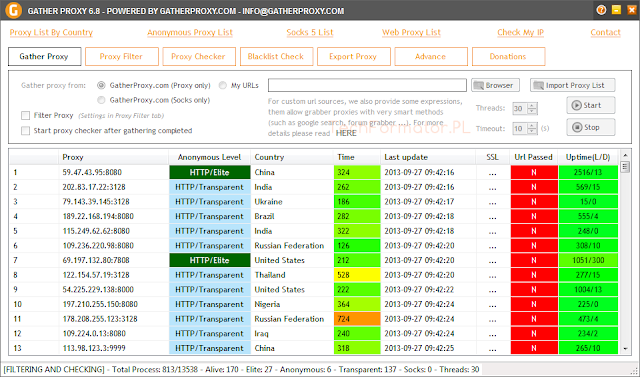Increase Threads value with up arrow
This screenshot has height=377, width=640.
click(532, 105)
